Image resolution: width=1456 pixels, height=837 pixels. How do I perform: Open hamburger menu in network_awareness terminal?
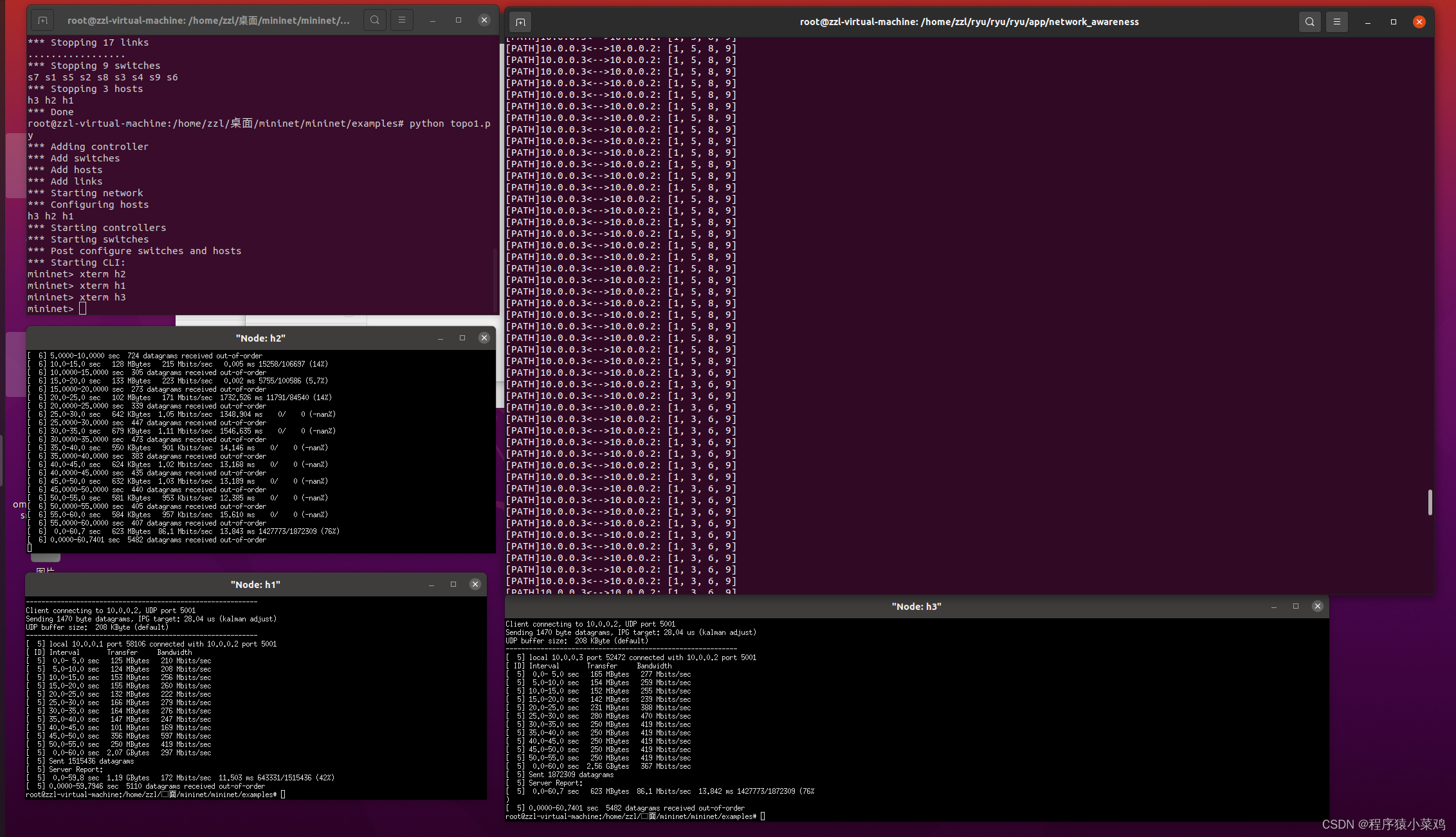[1336, 22]
